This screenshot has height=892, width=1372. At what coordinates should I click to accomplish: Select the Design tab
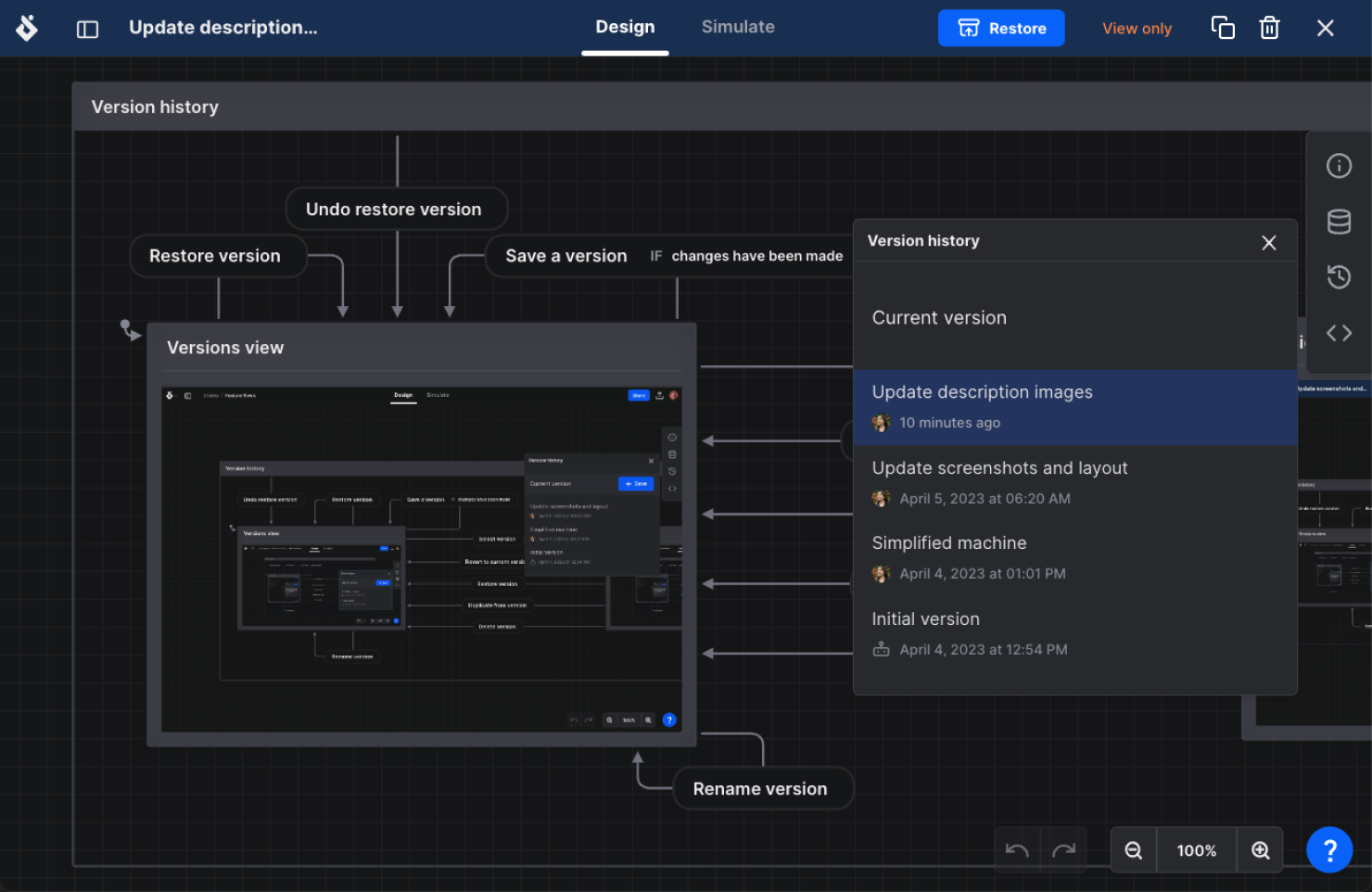625,27
